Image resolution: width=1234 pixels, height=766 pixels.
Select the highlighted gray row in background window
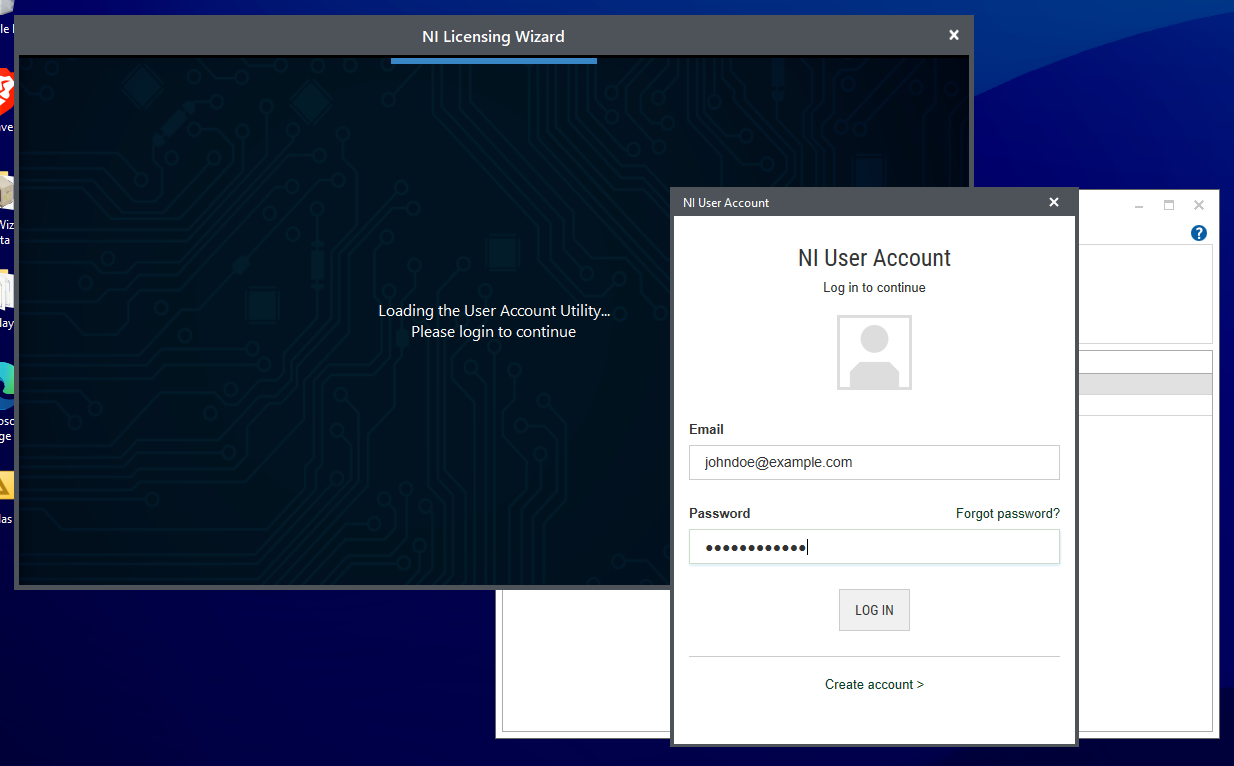1144,384
